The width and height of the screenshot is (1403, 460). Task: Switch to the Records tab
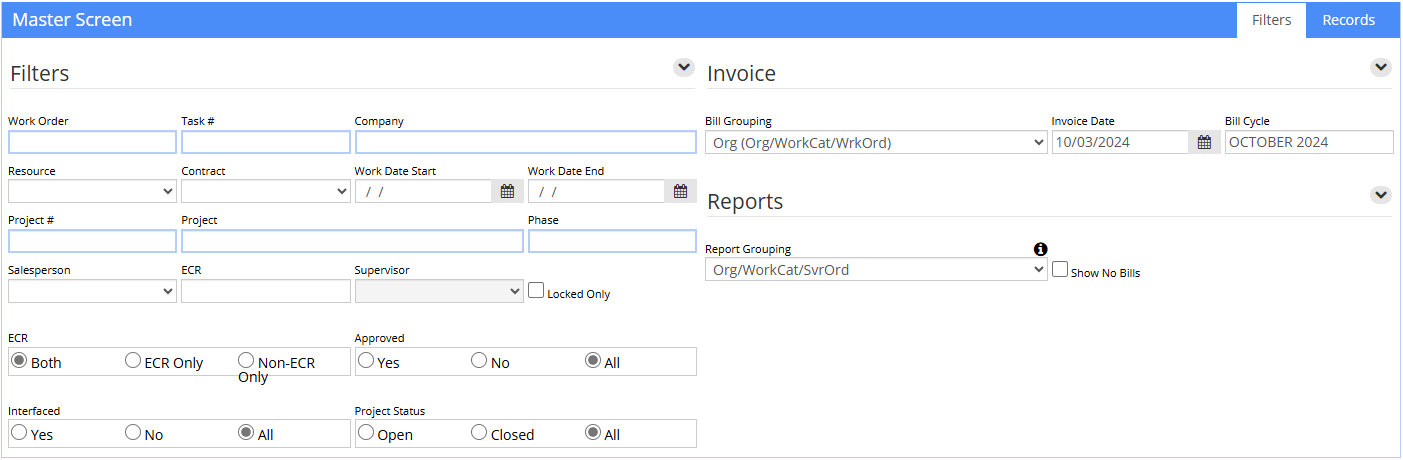pos(1348,20)
